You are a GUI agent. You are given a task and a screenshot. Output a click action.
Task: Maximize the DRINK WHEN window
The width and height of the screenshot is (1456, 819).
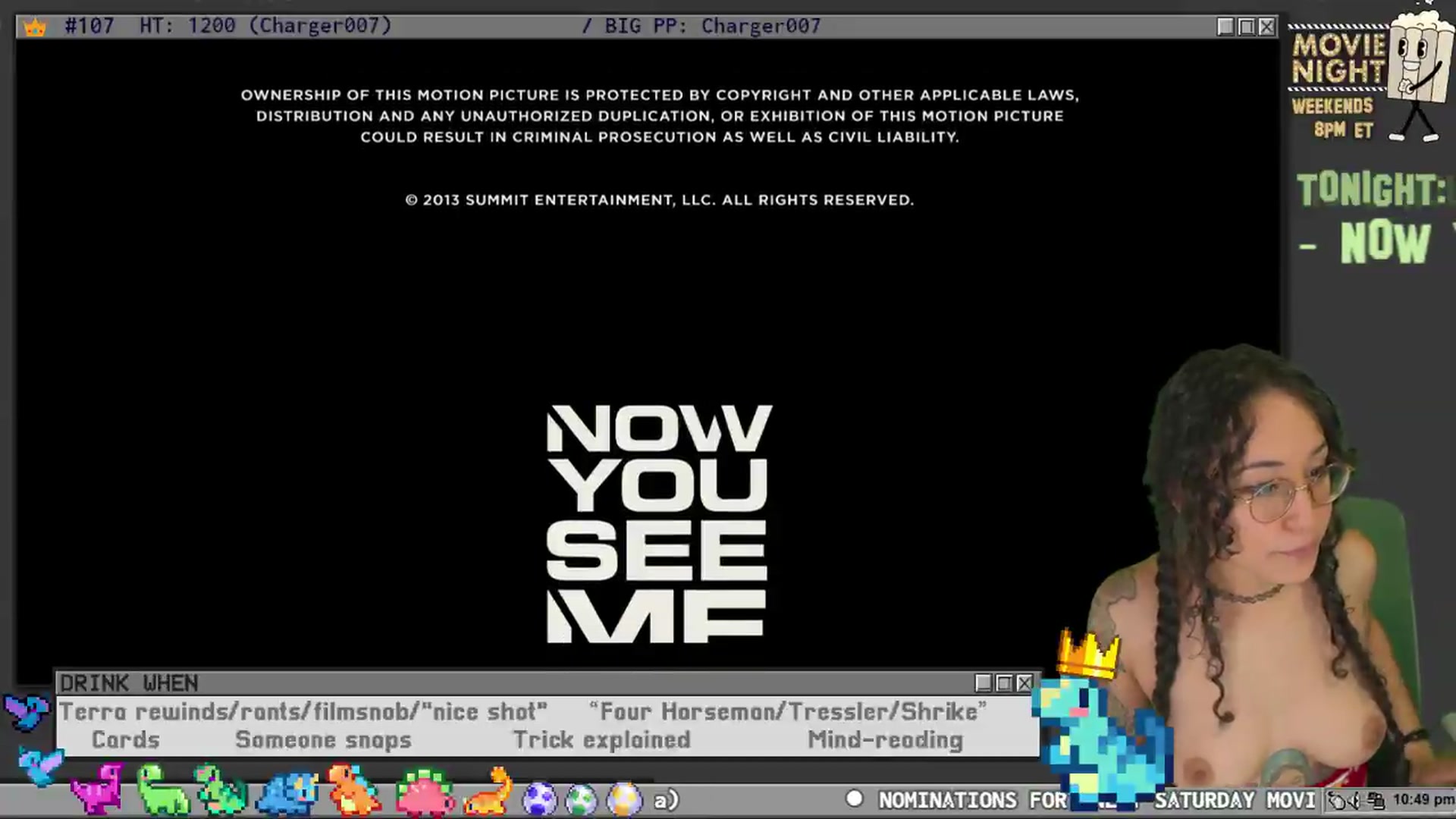point(1004,683)
